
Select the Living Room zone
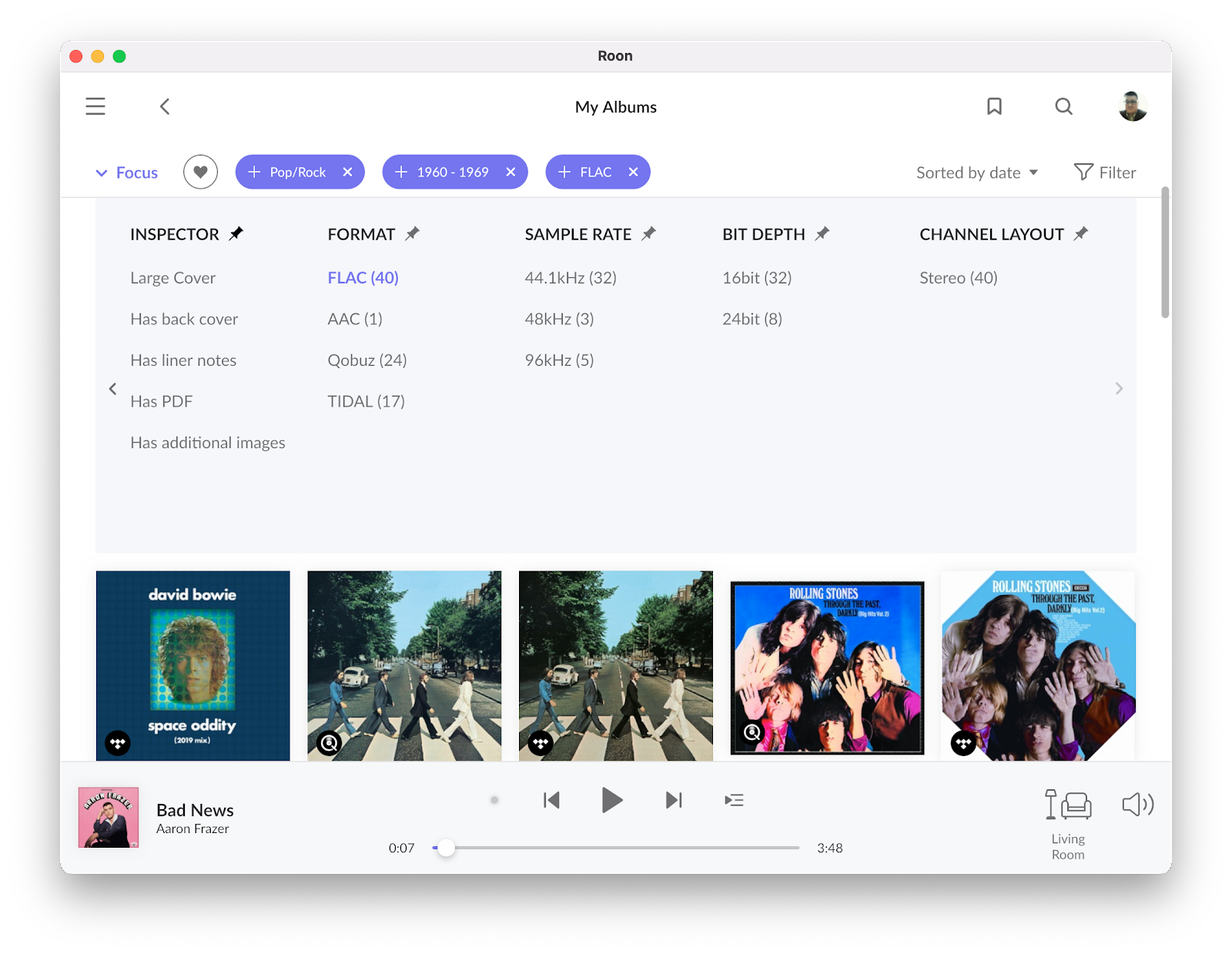tap(1068, 825)
